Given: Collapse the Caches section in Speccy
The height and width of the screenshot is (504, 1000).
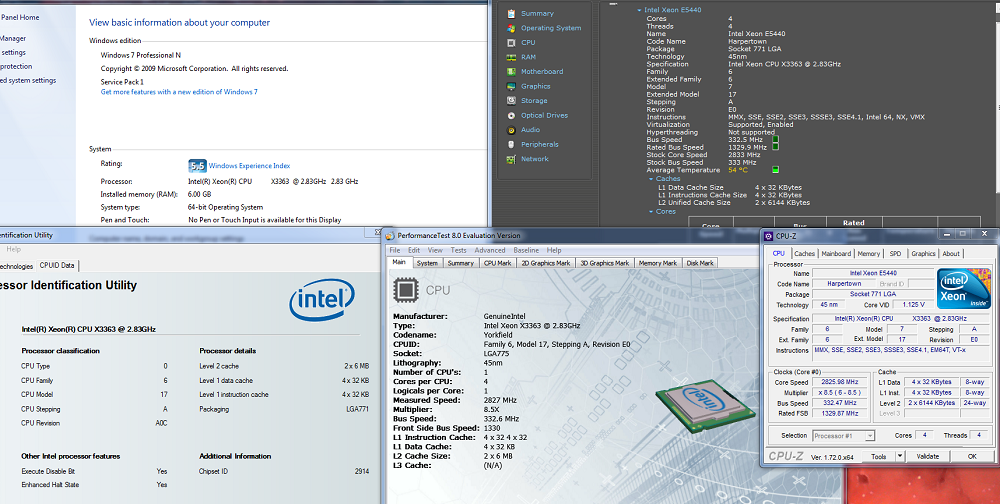Looking at the screenshot, I should 651,179.
